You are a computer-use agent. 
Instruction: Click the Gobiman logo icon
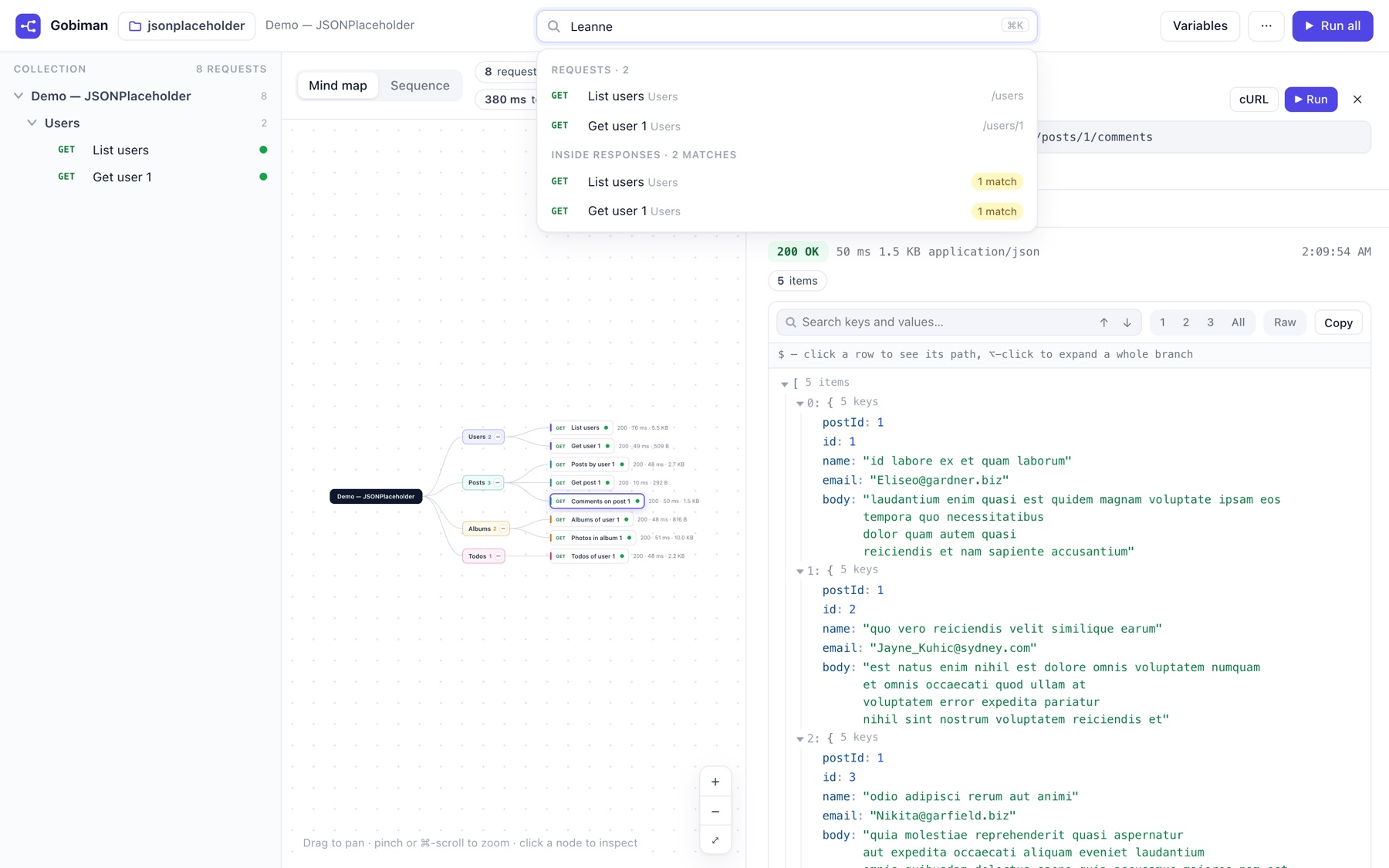(28, 25)
